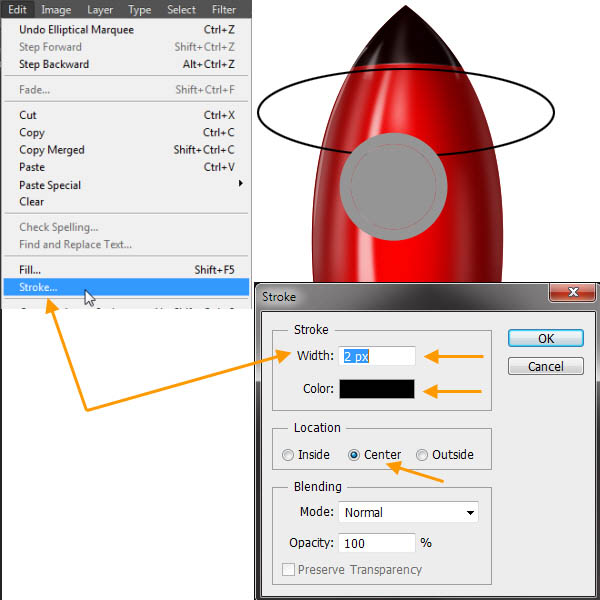This screenshot has height=600, width=600.
Task: Click OK in the Stroke dialog
Action: point(545,338)
